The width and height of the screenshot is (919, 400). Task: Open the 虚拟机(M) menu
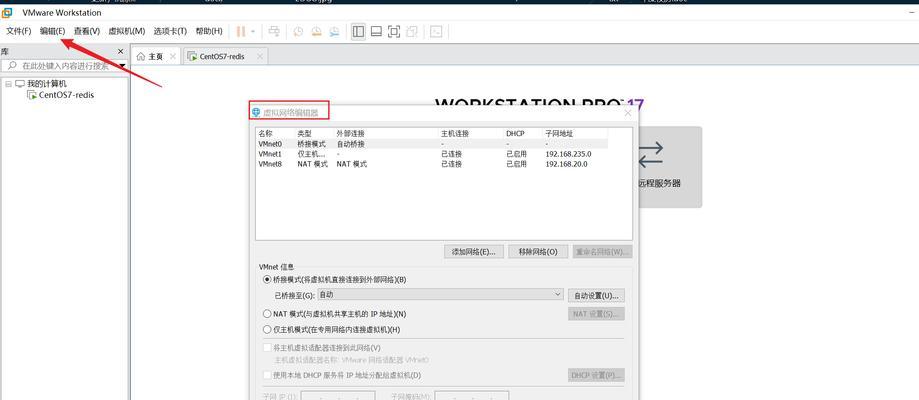tap(127, 31)
